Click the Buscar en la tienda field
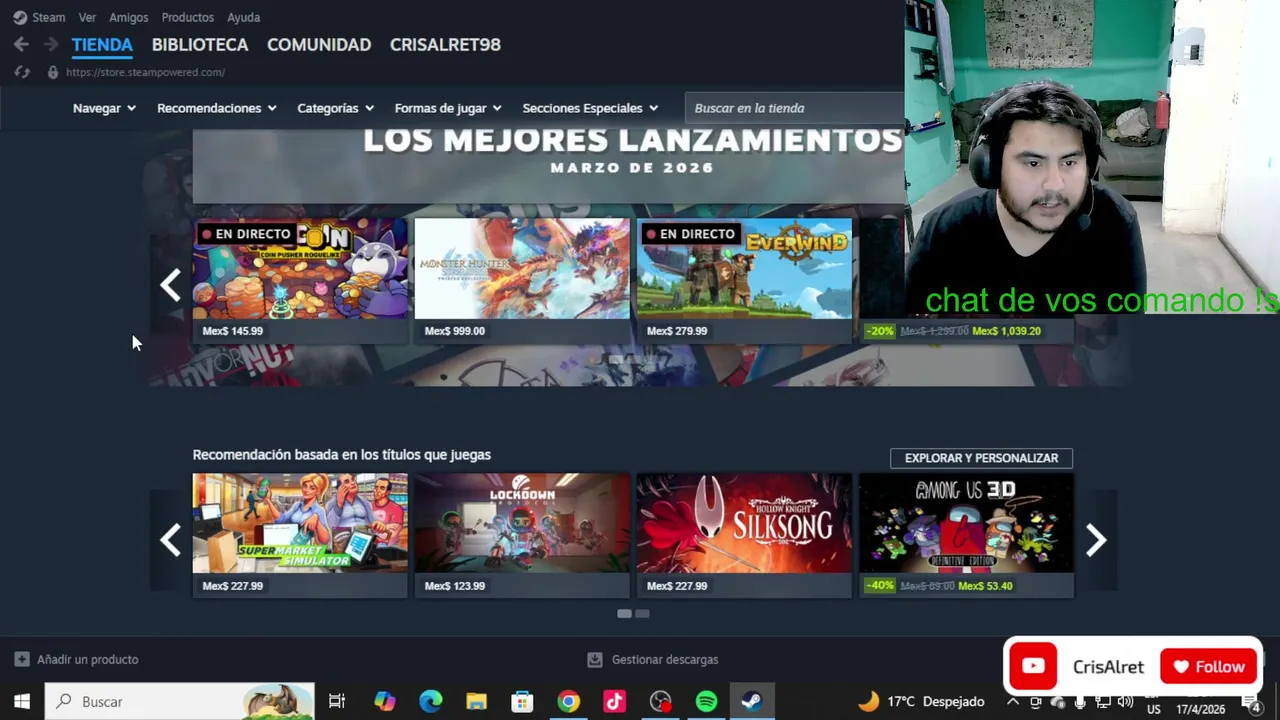1280x720 pixels. click(x=794, y=108)
